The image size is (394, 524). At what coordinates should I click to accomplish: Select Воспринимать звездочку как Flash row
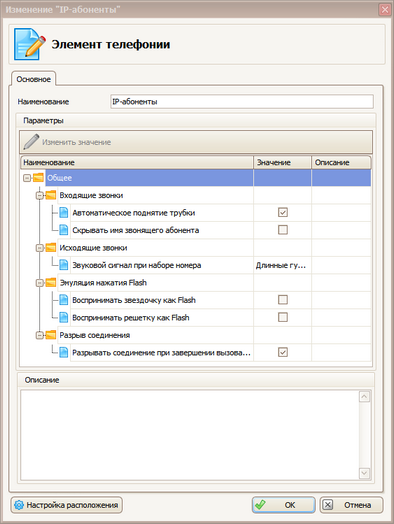pos(196,300)
